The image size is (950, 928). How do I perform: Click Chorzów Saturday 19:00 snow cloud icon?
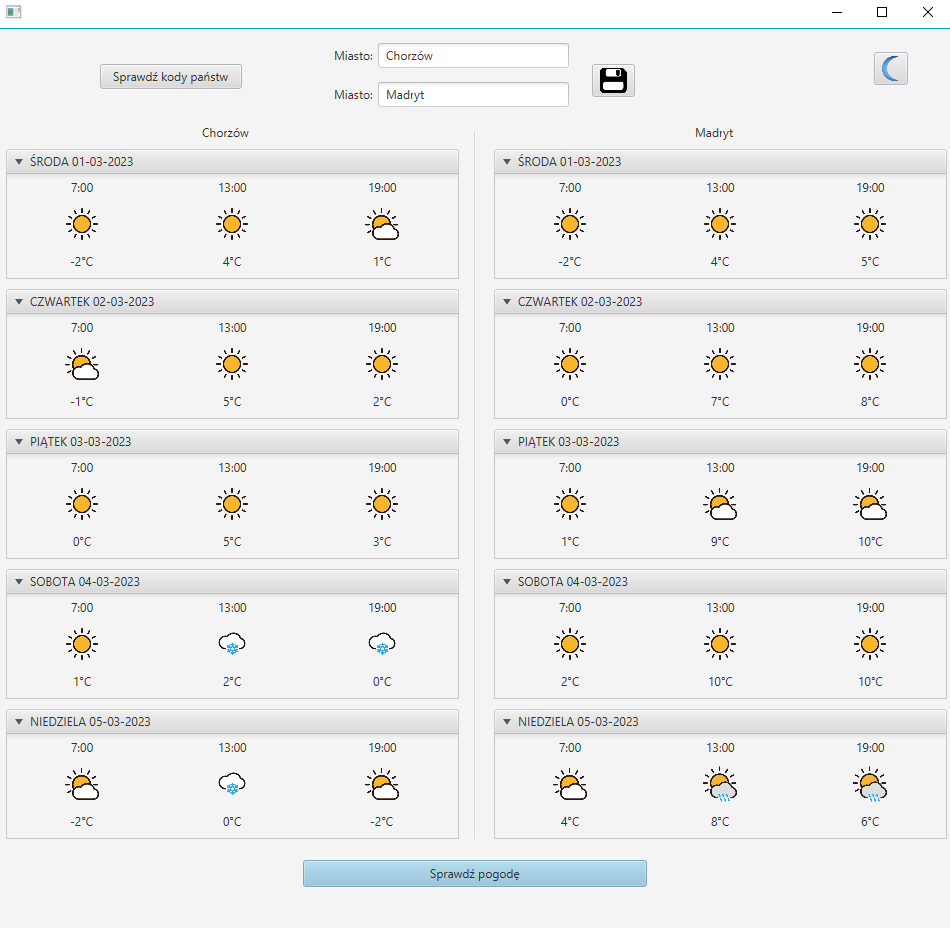coord(382,644)
